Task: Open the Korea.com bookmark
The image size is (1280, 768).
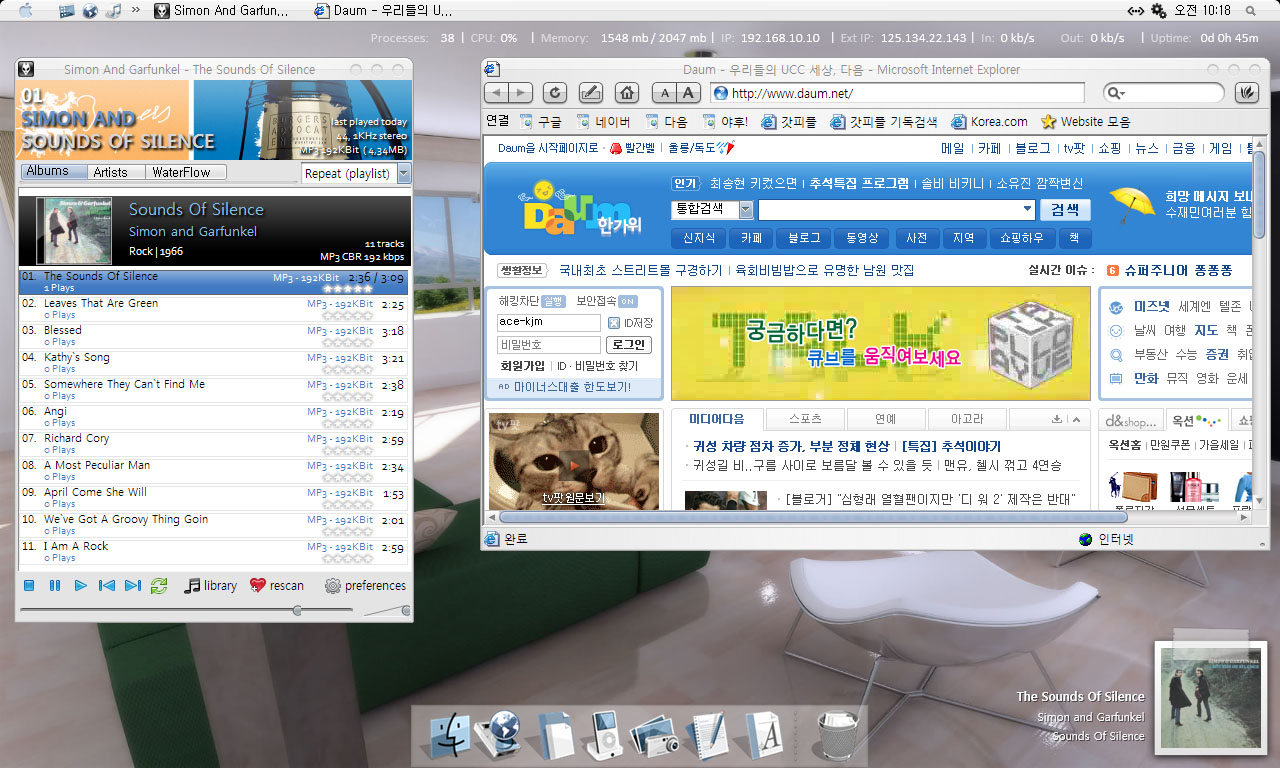Action: (x=989, y=122)
